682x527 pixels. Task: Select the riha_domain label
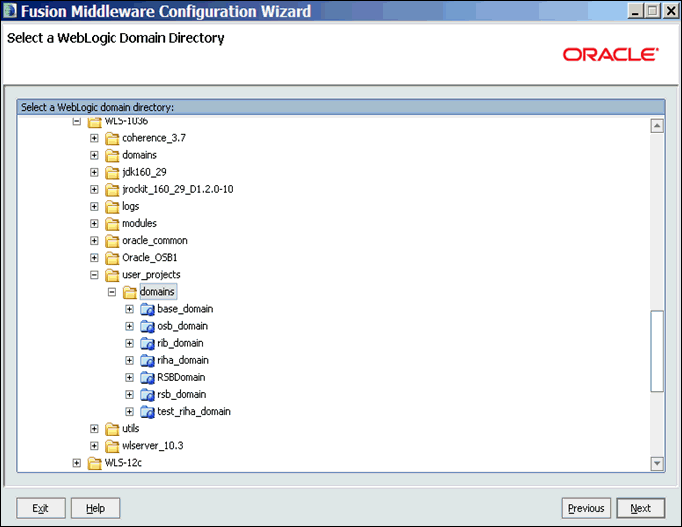coord(183,360)
